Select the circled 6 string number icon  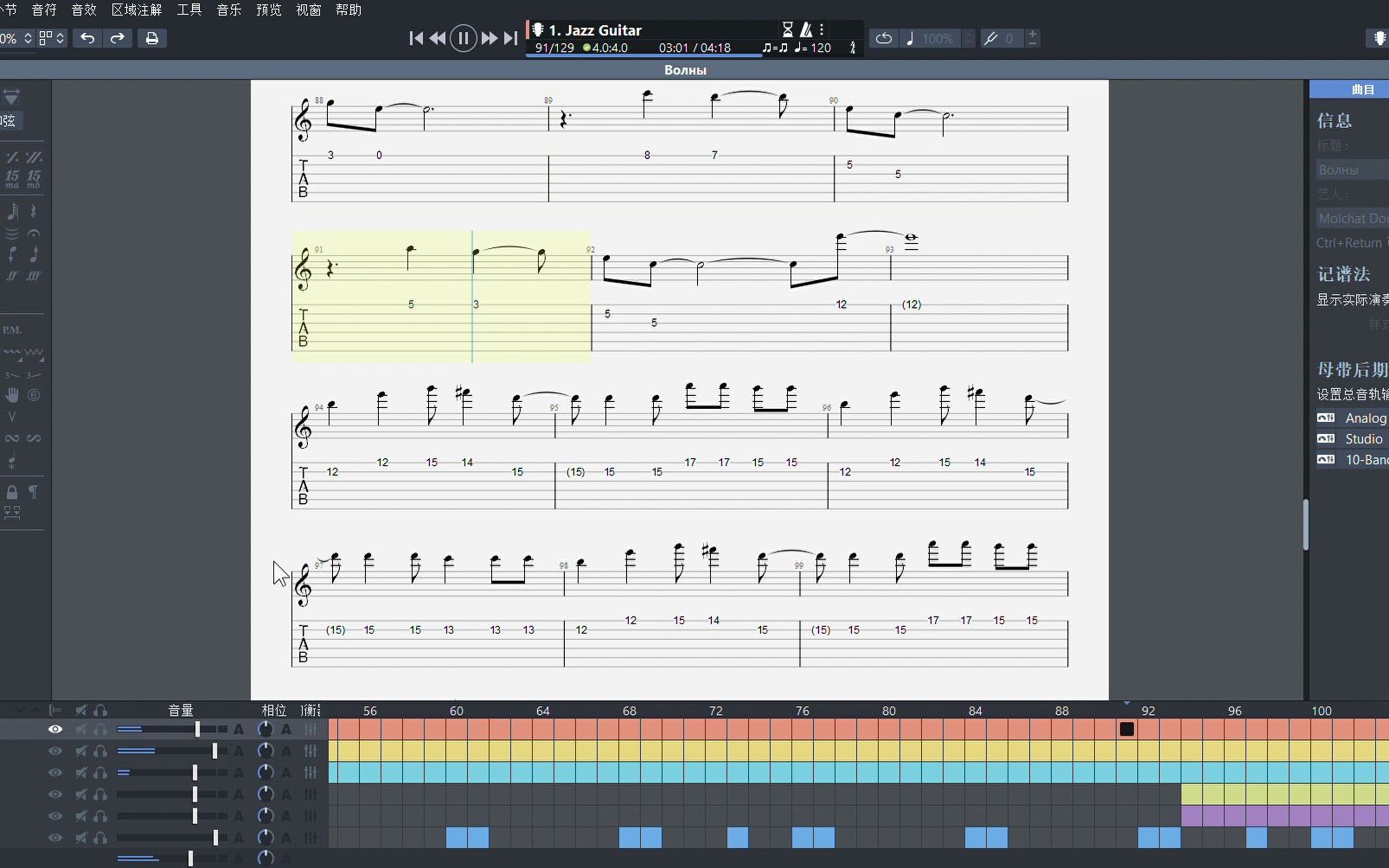coord(34,395)
